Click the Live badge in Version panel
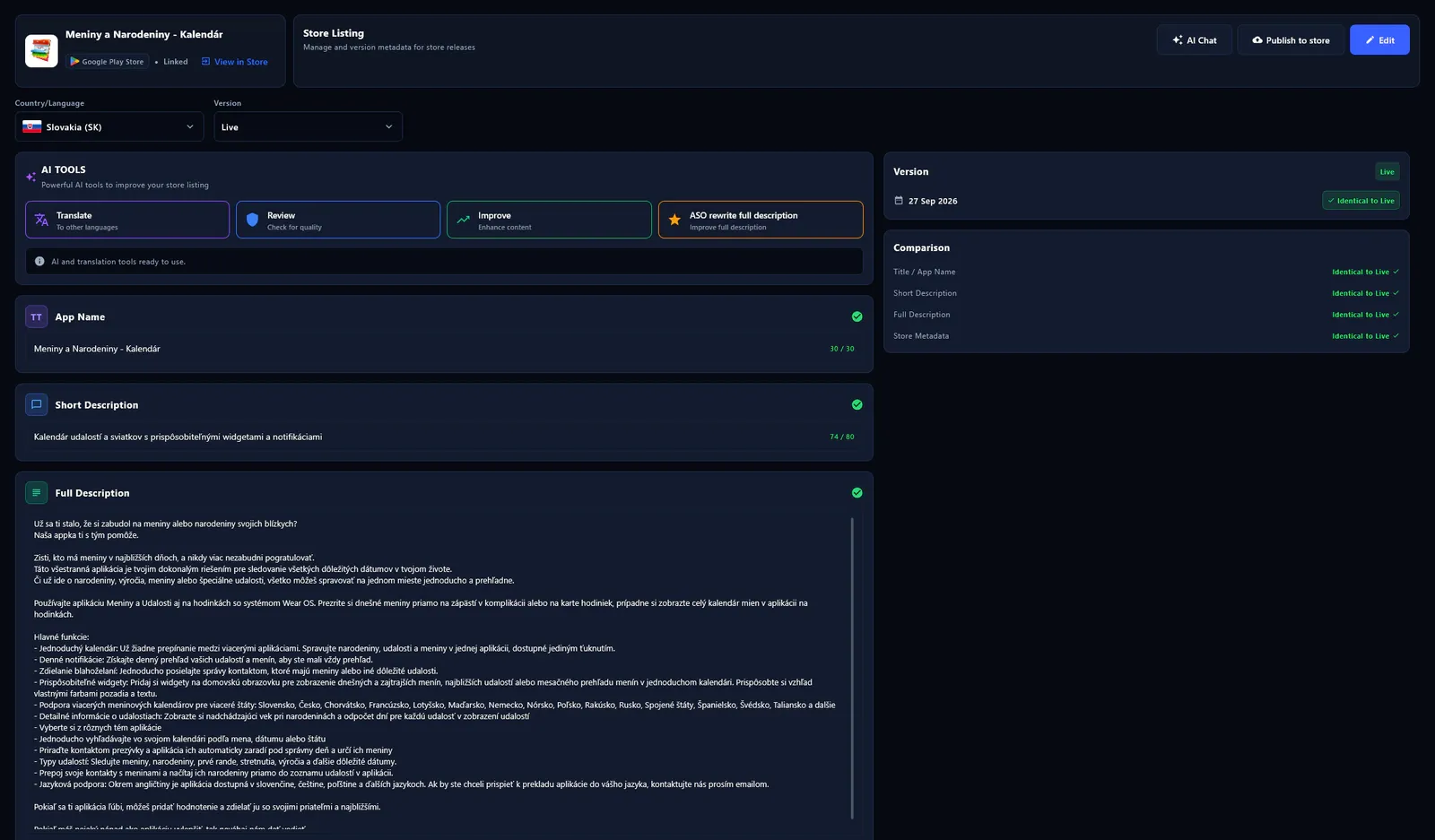Screen dimensions: 1435x840 pos(1387,171)
